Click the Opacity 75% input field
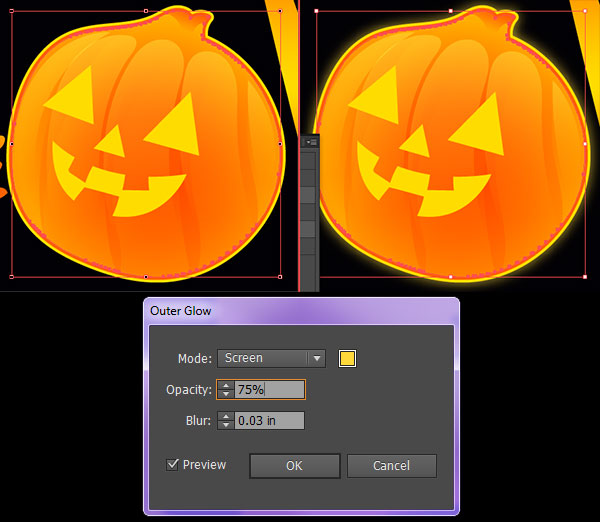 (x=269, y=390)
